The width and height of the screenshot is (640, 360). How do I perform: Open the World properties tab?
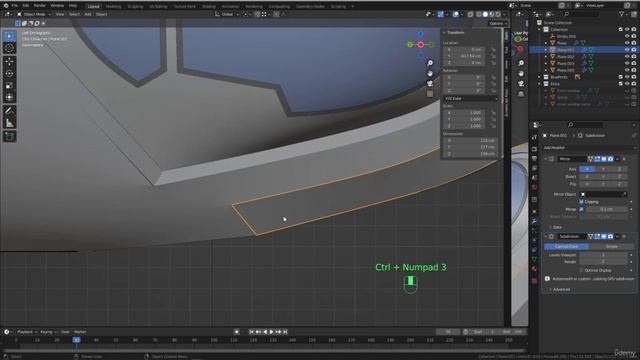[534, 187]
